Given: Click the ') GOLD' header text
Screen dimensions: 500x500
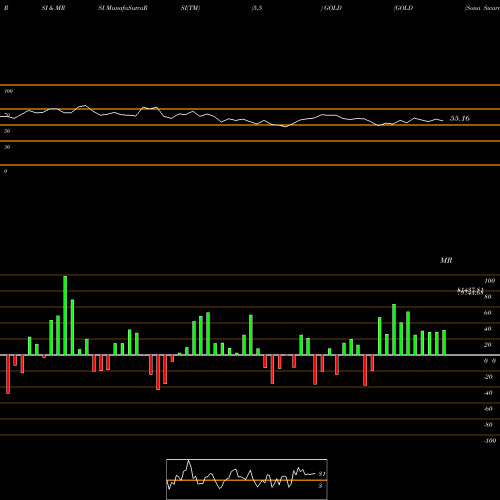Looking at the screenshot, I should coord(331,8).
